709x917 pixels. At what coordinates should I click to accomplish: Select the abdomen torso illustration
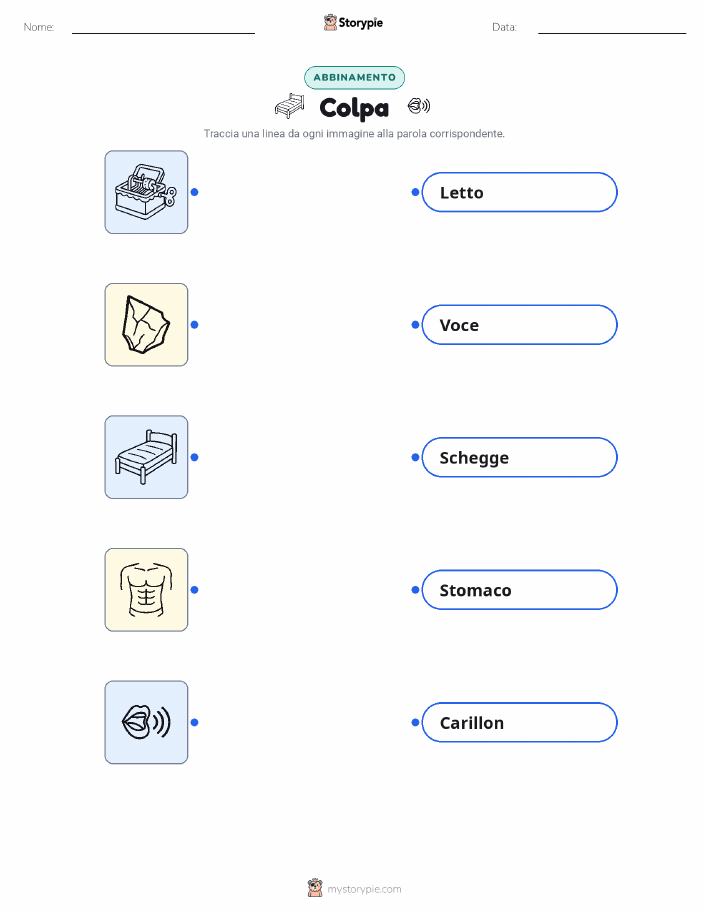click(x=146, y=590)
